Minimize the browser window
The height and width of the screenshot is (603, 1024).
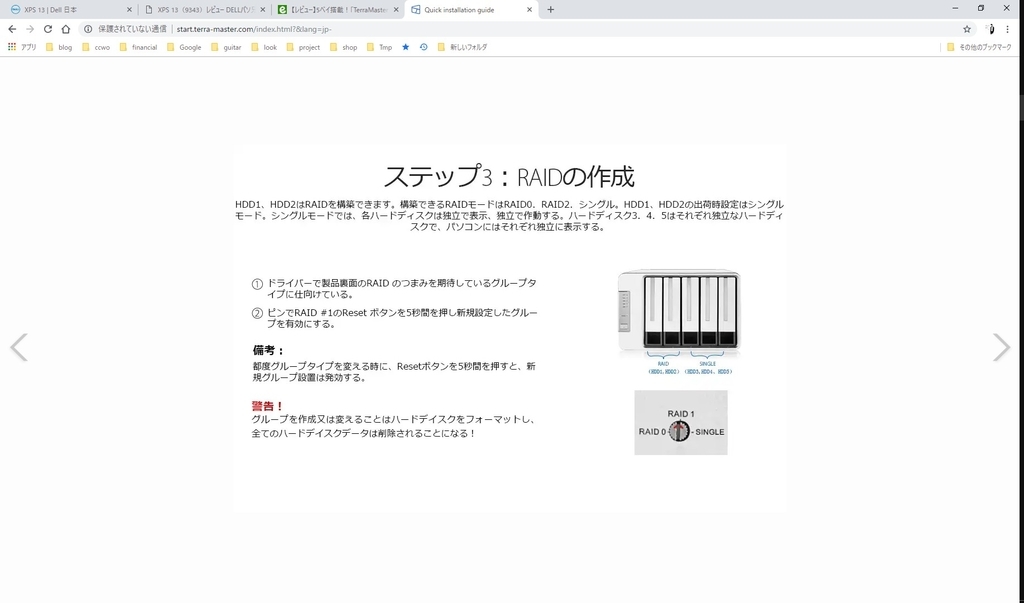955,8
